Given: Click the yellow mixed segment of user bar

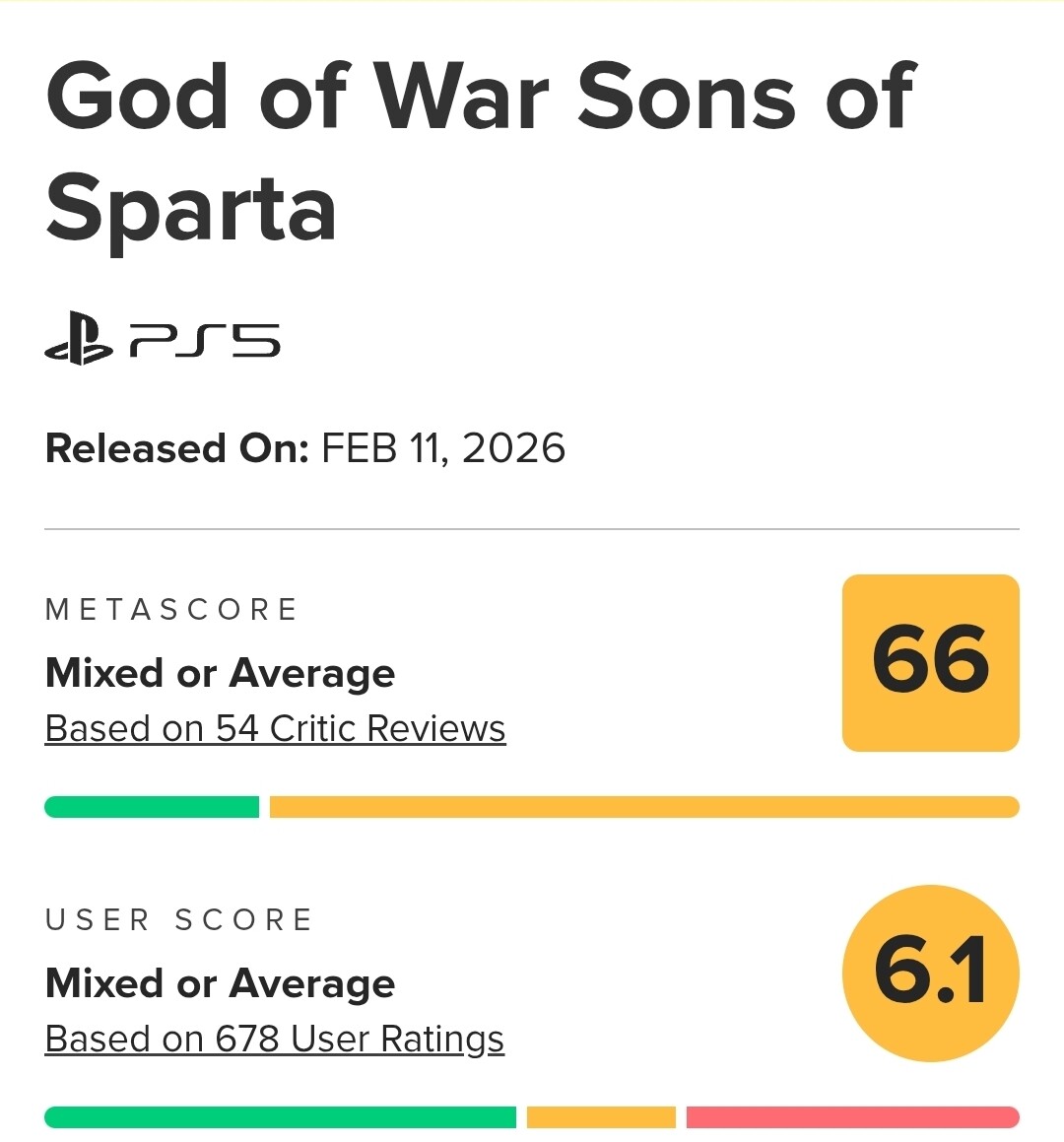Looking at the screenshot, I should tap(601, 1117).
